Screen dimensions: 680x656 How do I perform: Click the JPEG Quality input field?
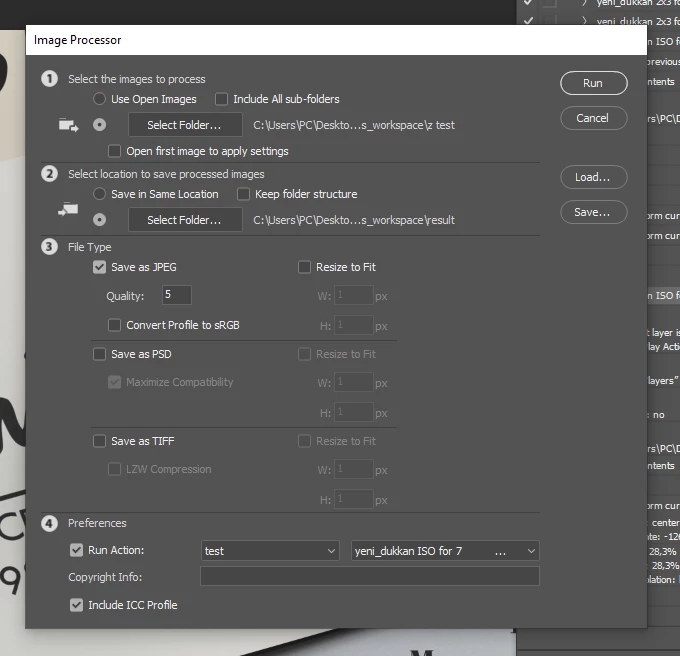coord(177,295)
